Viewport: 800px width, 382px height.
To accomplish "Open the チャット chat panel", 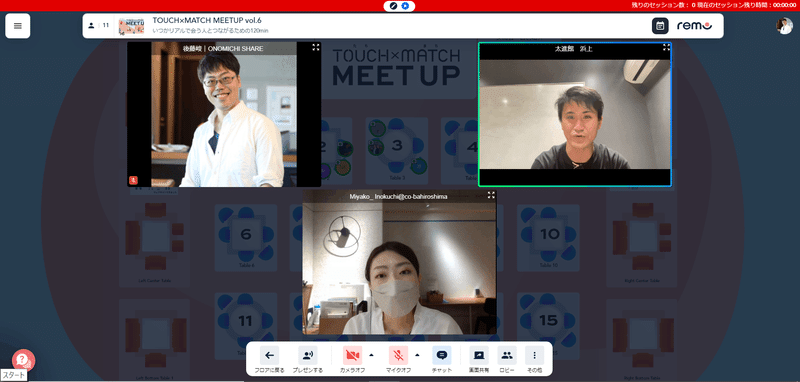I will pyautogui.click(x=441, y=360).
